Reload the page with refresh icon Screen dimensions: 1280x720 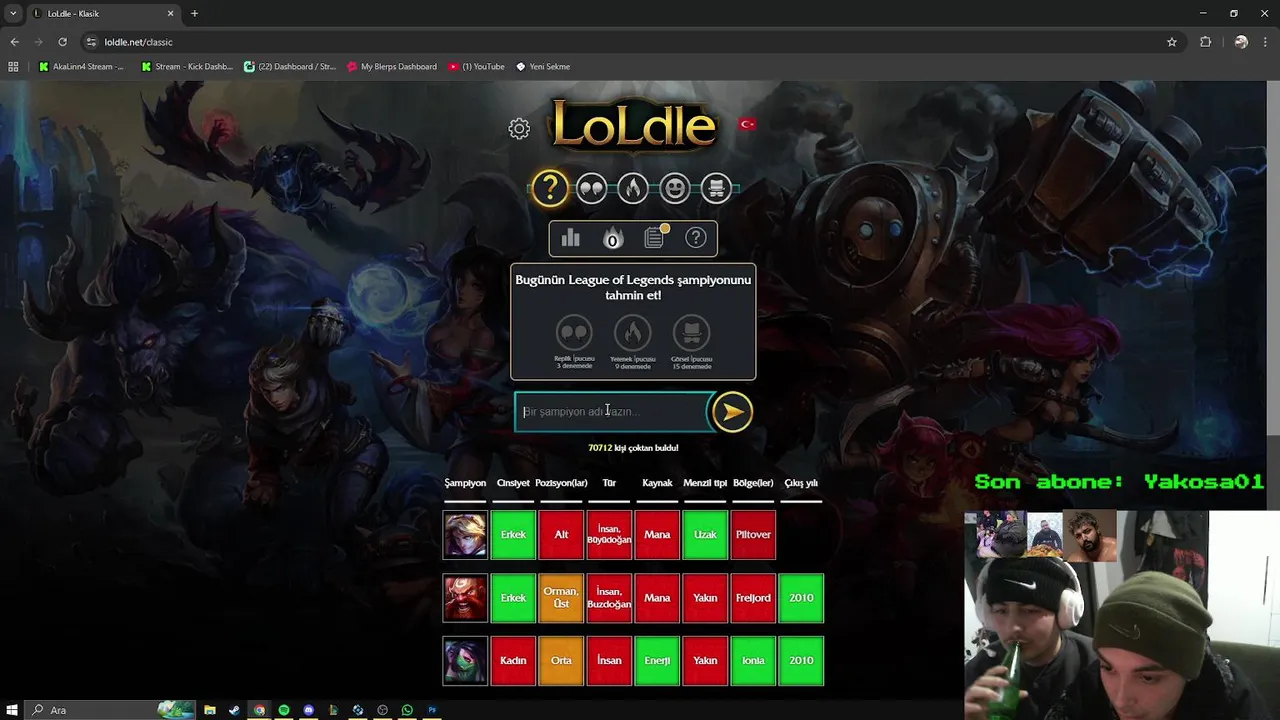(x=62, y=42)
